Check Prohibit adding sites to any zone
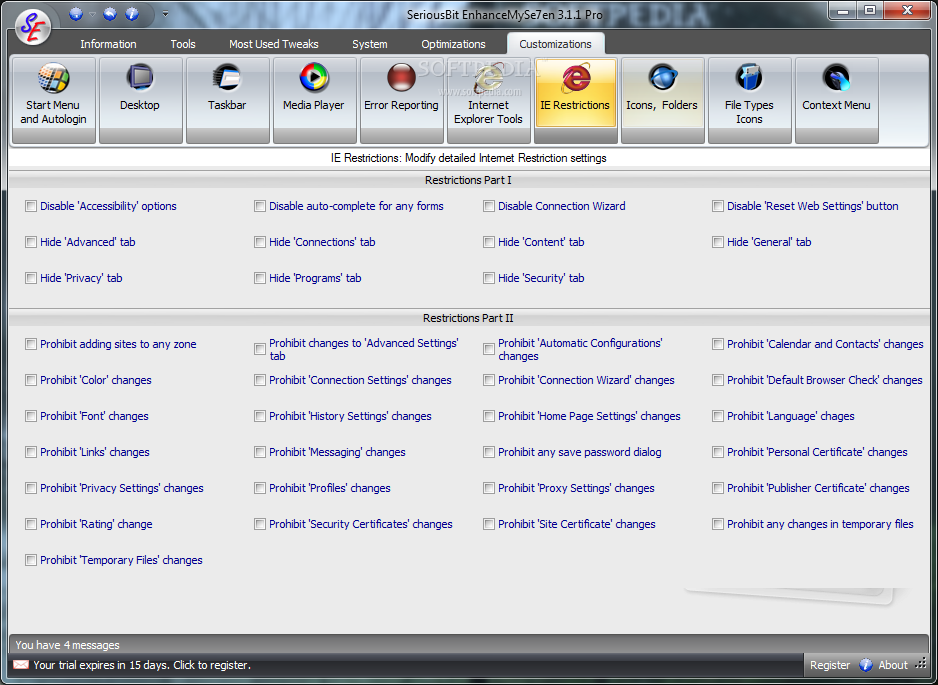Screen dimensions: 938x685 31,344
